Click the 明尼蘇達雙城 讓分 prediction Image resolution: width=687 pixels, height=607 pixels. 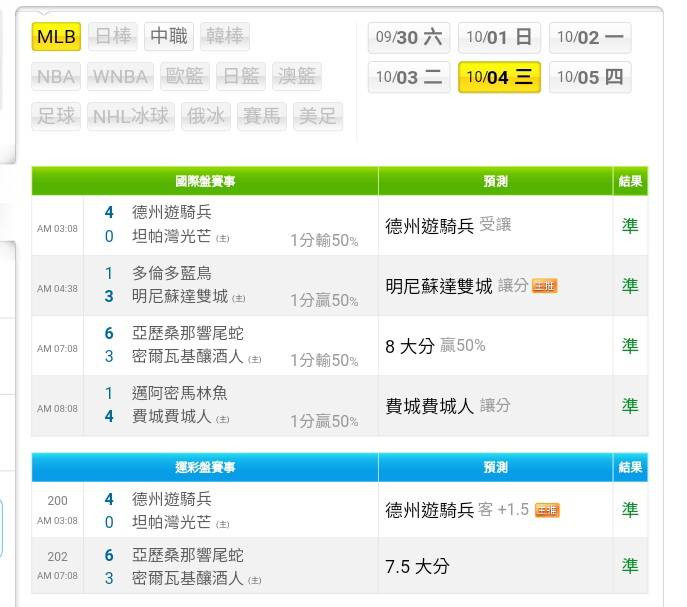(457, 287)
